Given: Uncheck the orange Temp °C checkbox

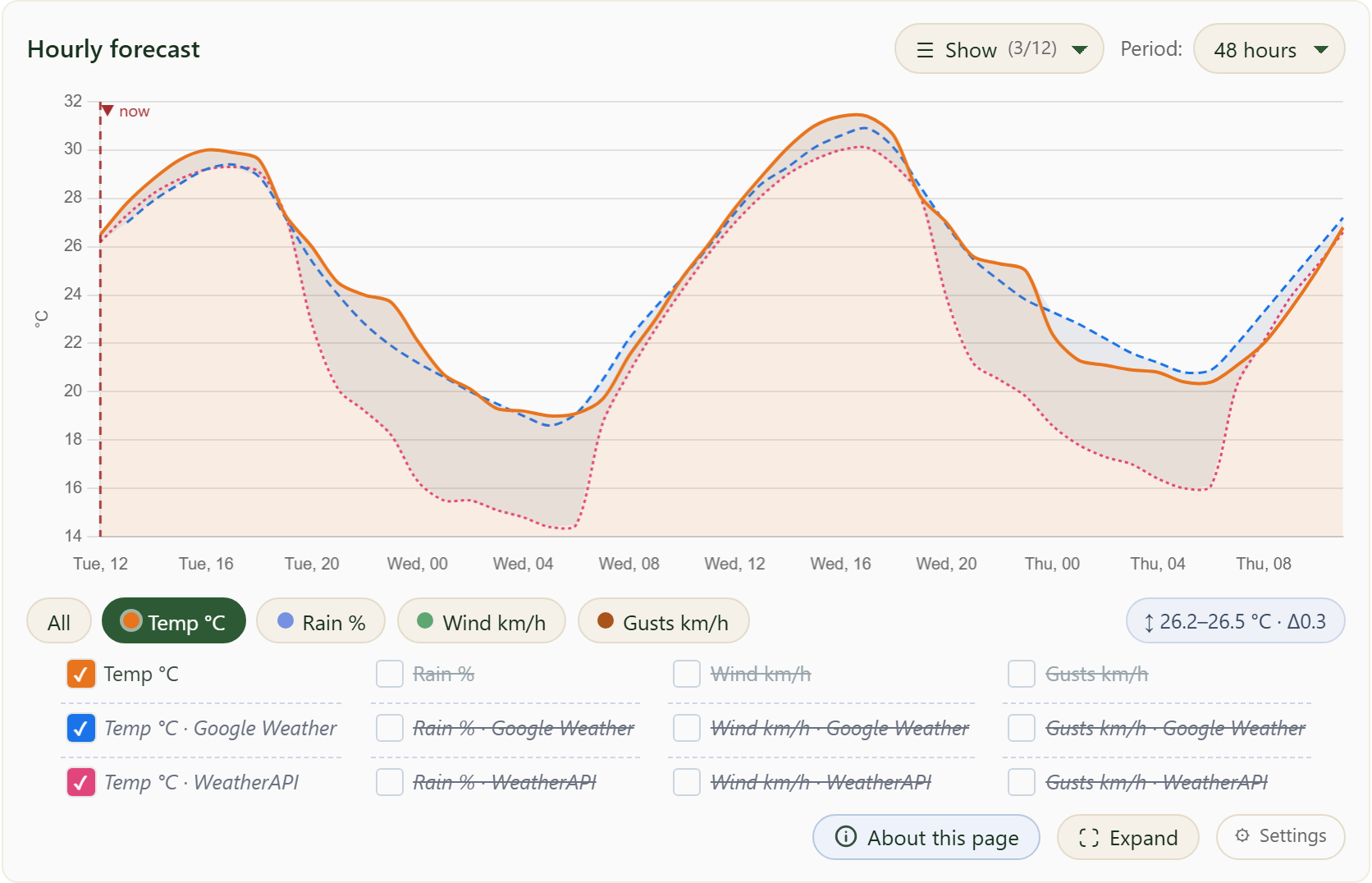Looking at the screenshot, I should click(x=80, y=674).
